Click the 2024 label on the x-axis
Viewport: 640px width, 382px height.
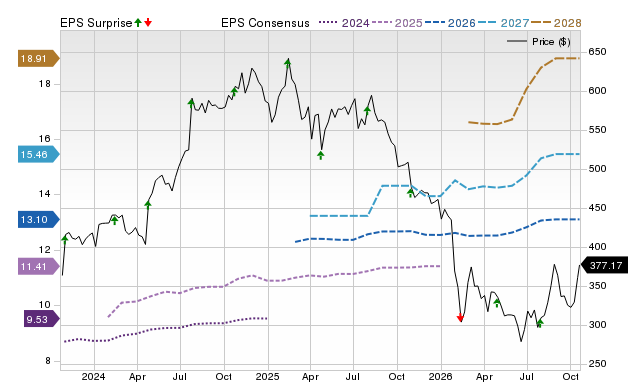[94, 376]
